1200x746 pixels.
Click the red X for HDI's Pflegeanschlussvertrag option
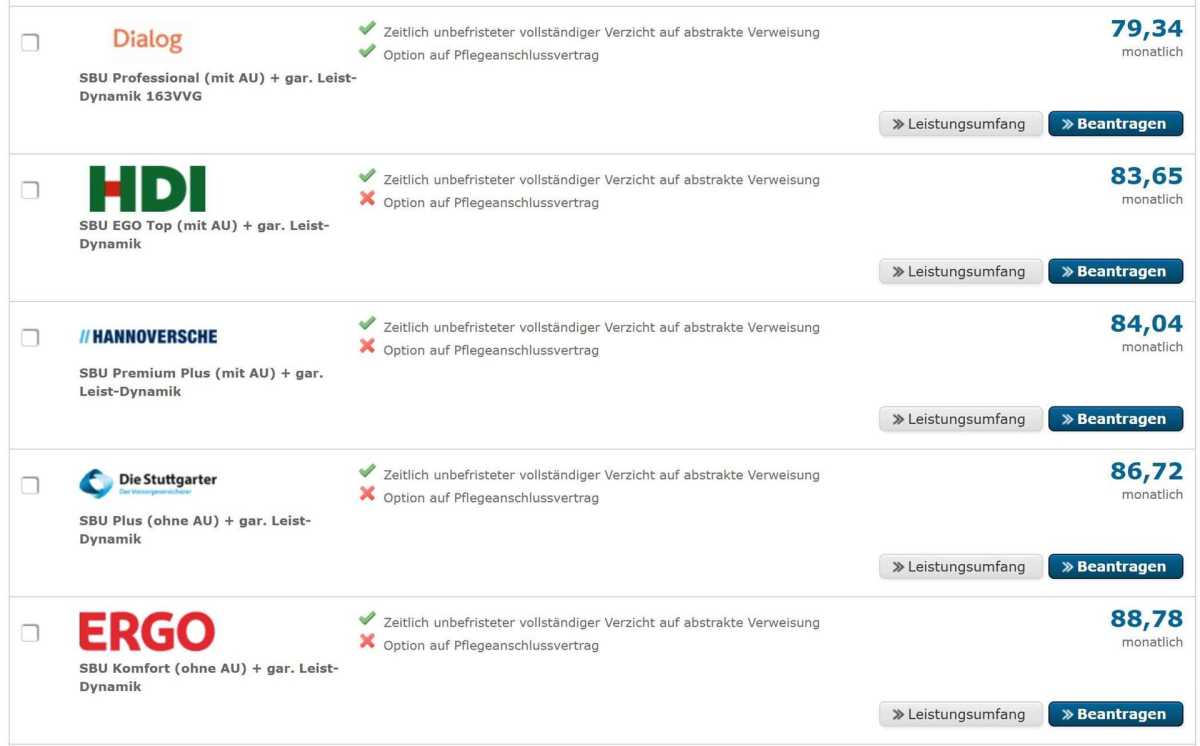369,200
